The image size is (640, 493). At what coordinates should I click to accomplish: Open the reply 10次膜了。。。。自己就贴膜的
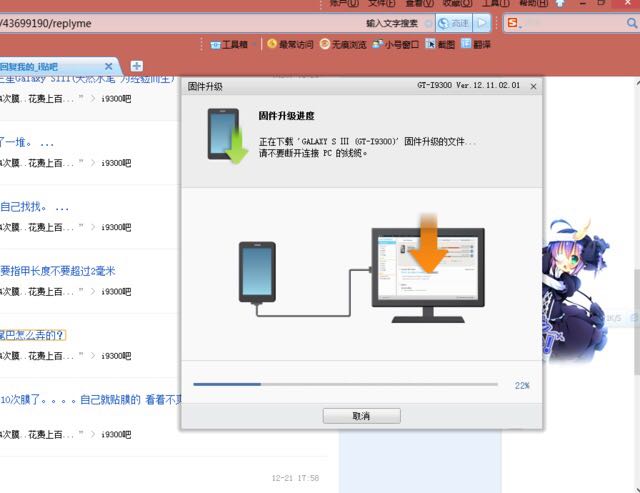pos(91,400)
